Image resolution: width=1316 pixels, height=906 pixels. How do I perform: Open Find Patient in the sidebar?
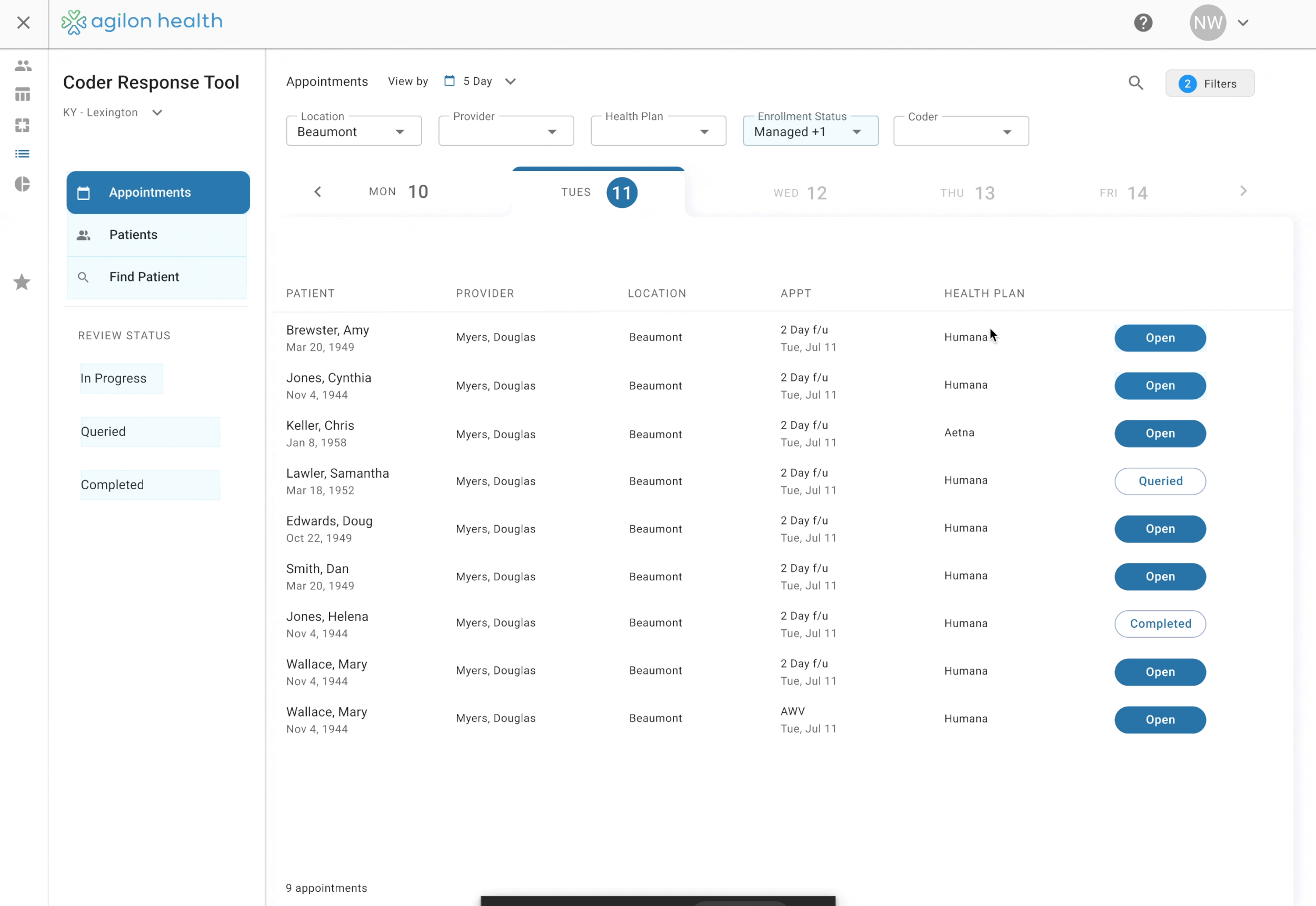(x=157, y=277)
